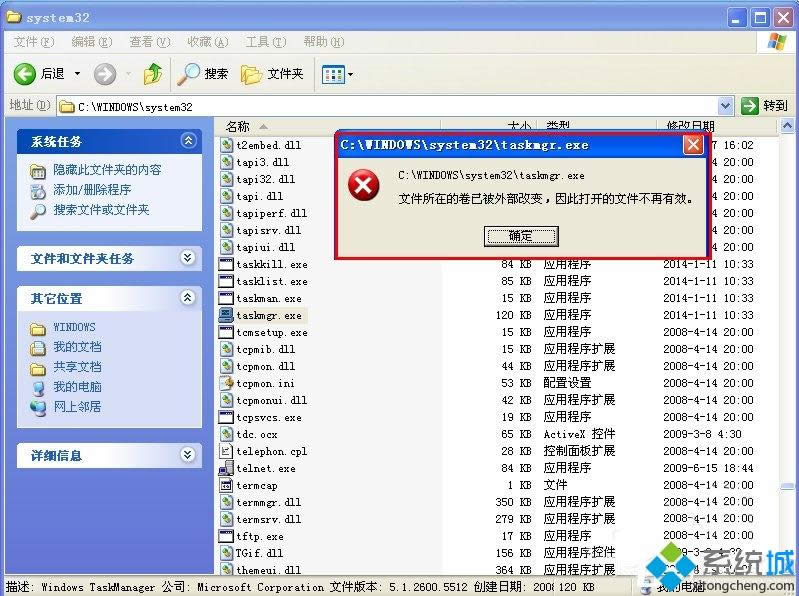Open the Back button history dropdown arrow
This screenshot has width=799, height=596.
[x=78, y=74]
